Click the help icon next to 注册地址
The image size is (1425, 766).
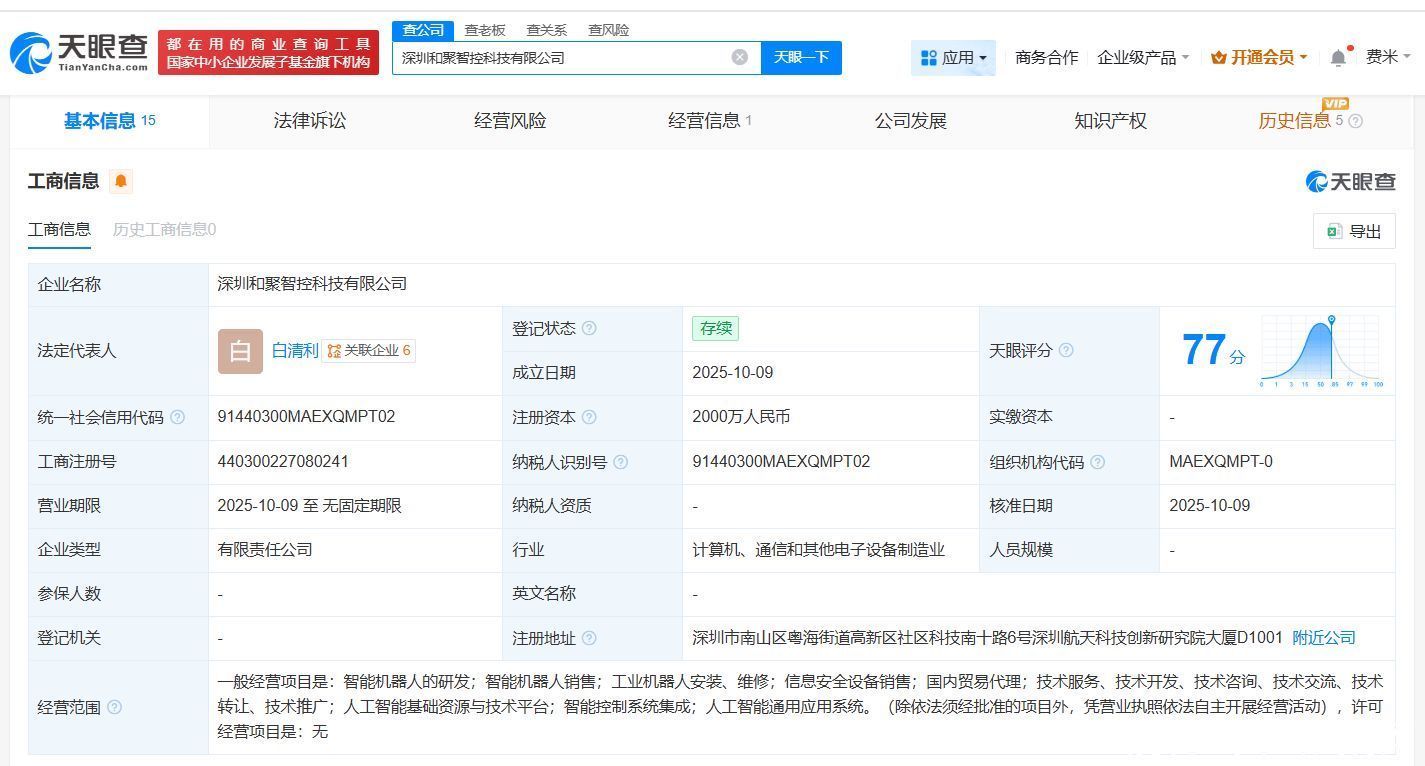[x=589, y=638]
